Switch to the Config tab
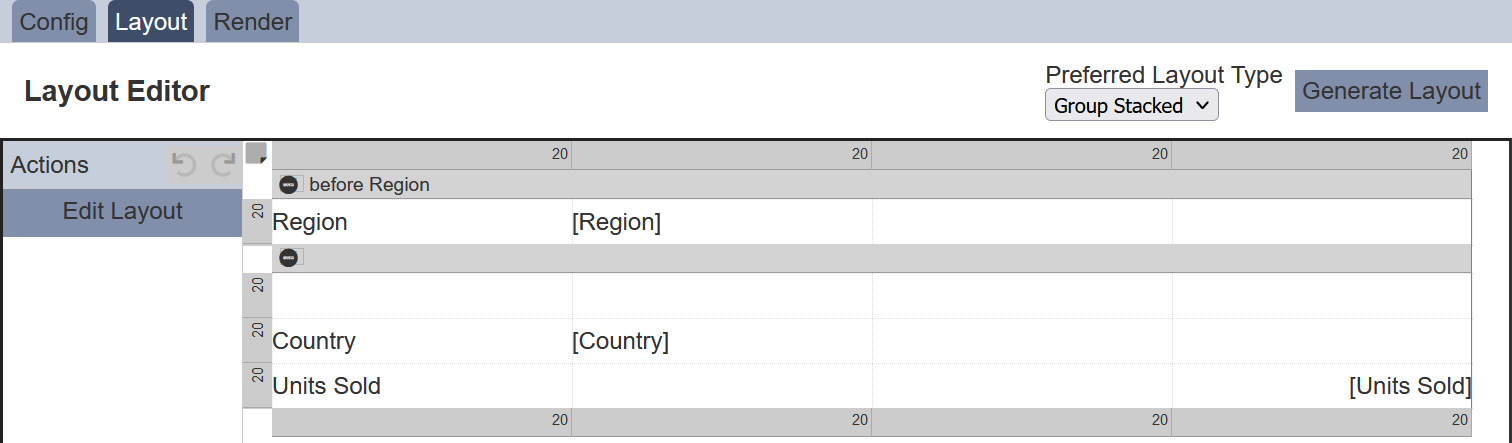This screenshot has width=1512, height=443. [x=54, y=22]
